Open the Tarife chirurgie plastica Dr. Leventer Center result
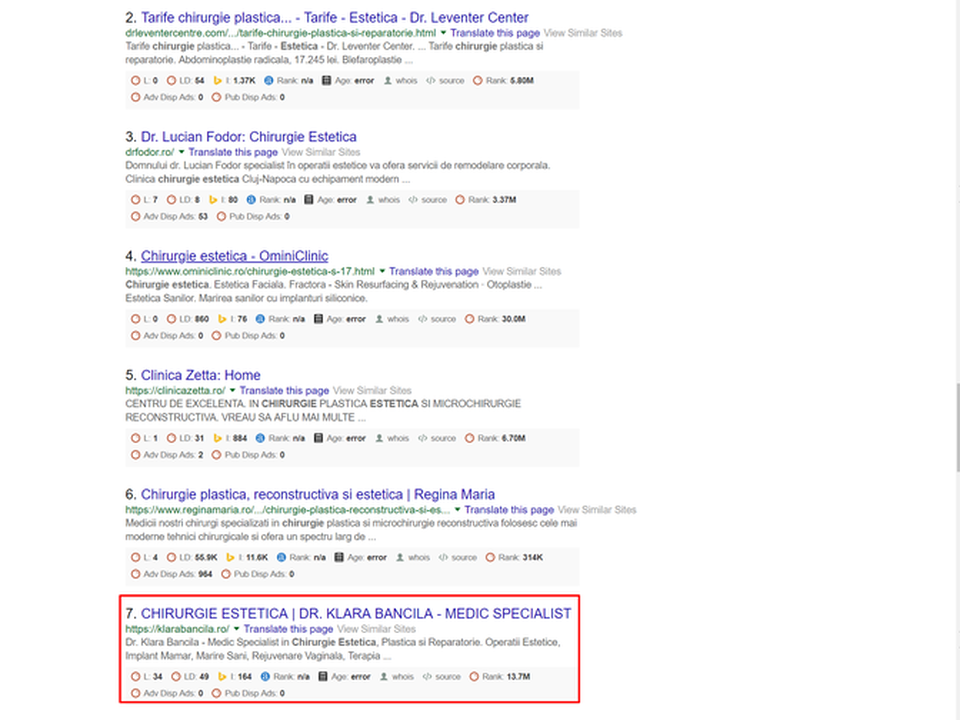960x720 pixels. click(x=335, y=17)
